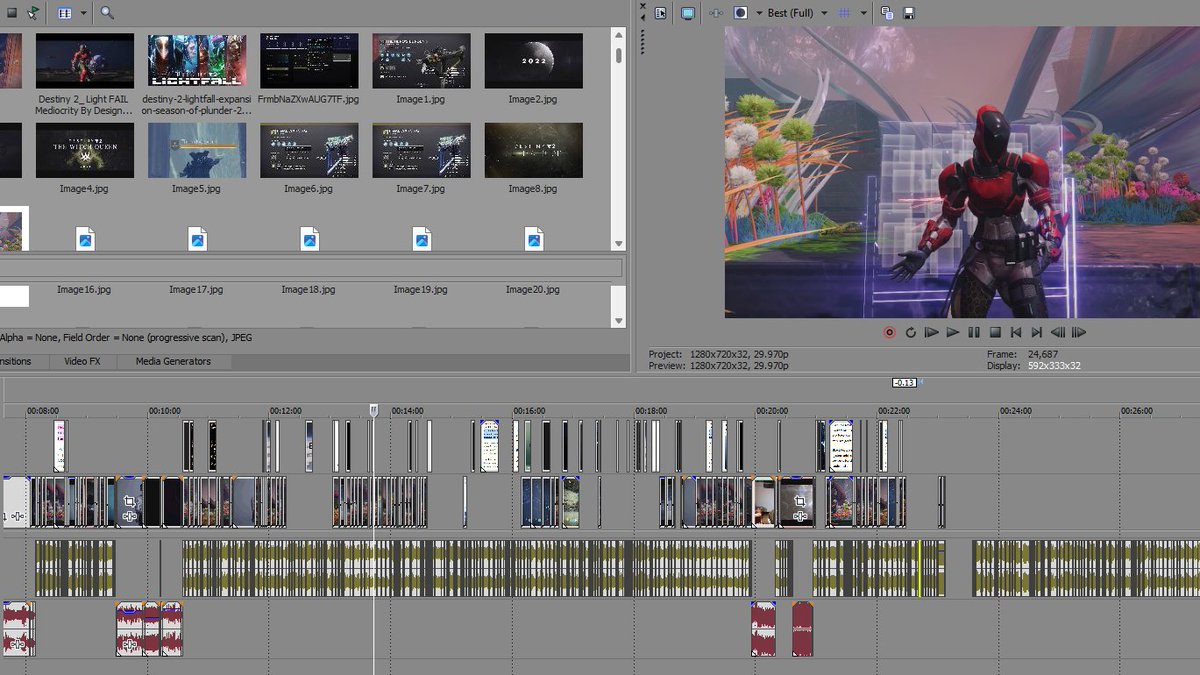Click the Display 592x333x32 value
This screenshot has height=675, width=1200.
click(1054, 366)
